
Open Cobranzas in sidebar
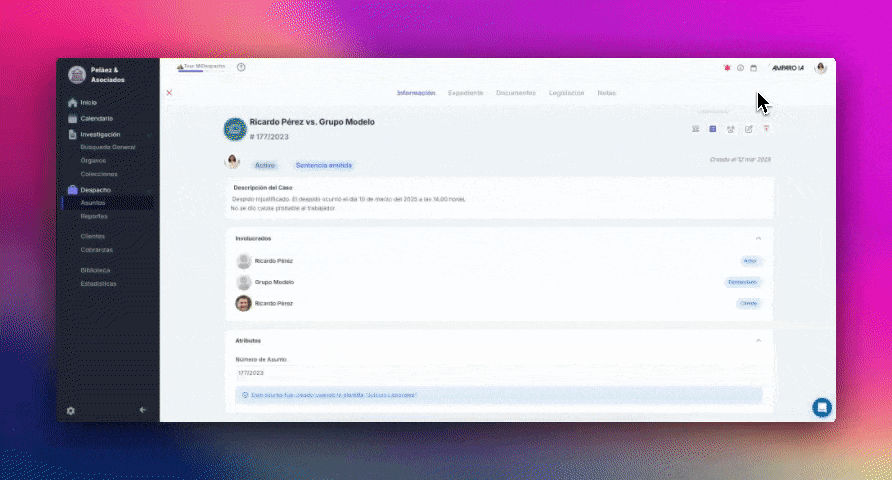coord(97,250)
